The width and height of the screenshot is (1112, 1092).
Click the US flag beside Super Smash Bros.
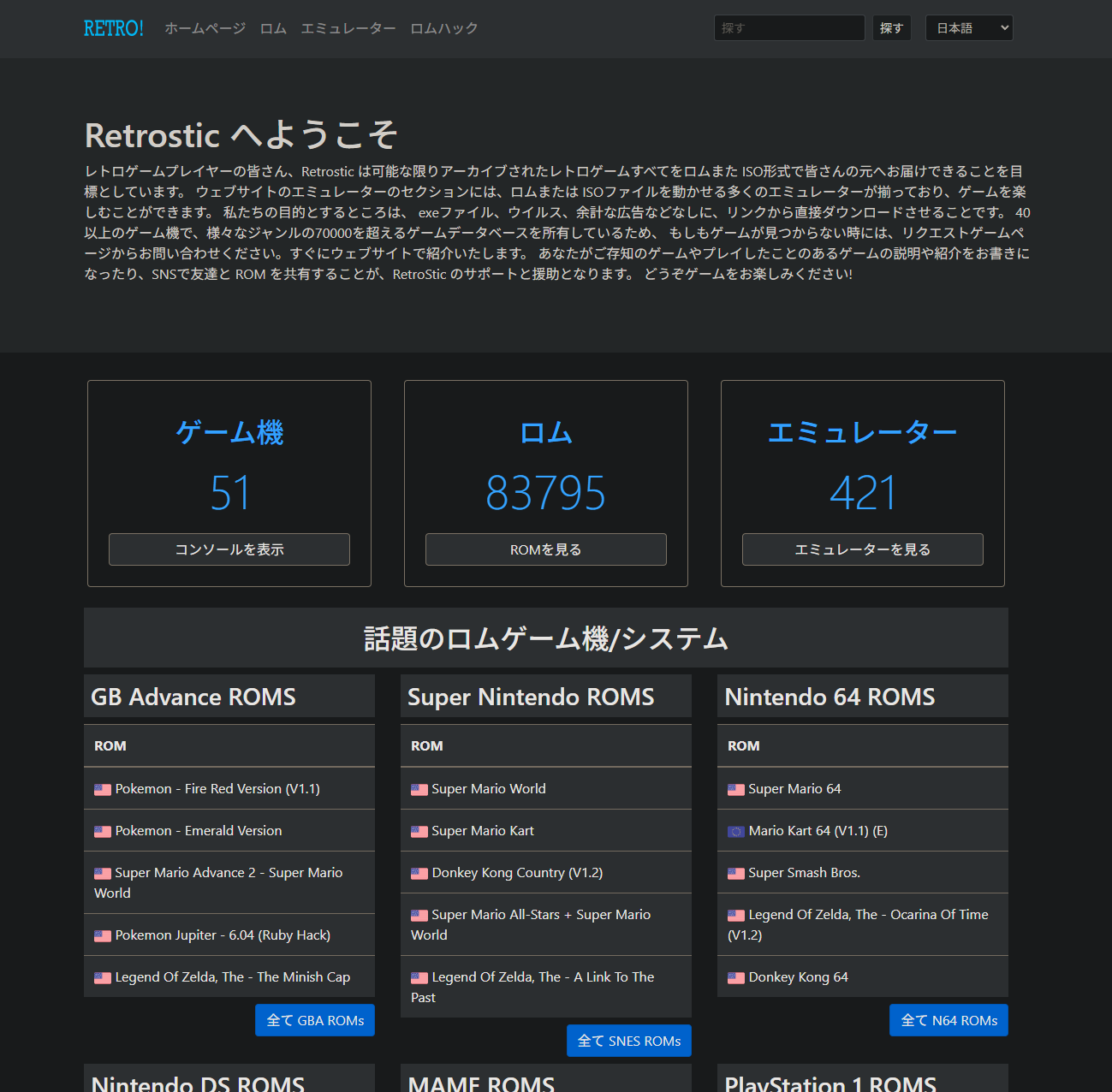[736, 874]
